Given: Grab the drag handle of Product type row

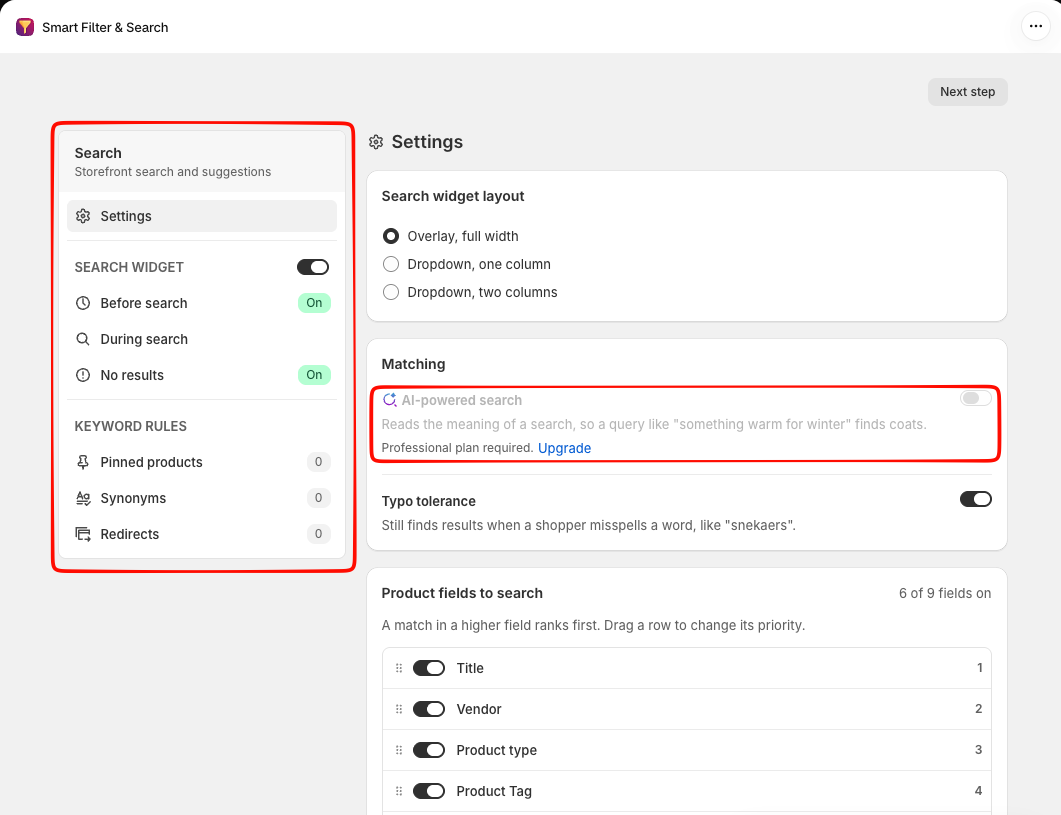Looking at the screenshot, I should (399, 750).
